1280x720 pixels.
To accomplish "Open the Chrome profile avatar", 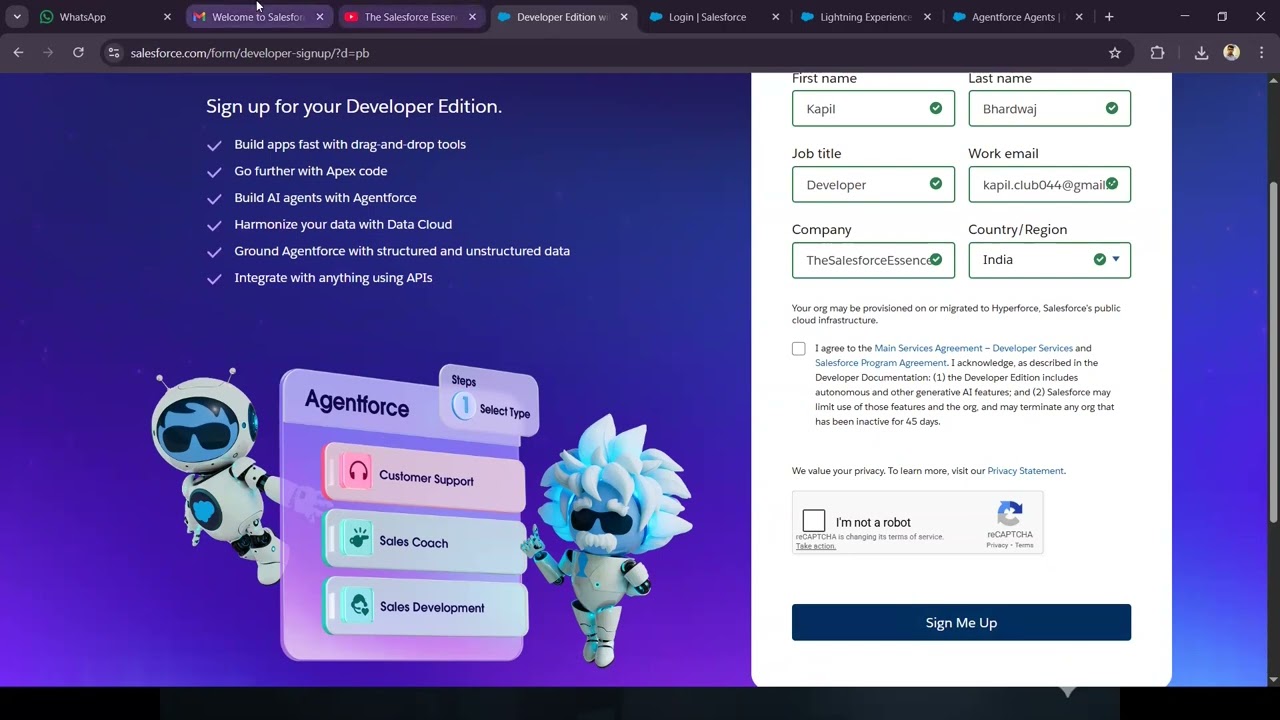I will [1231, 53].
